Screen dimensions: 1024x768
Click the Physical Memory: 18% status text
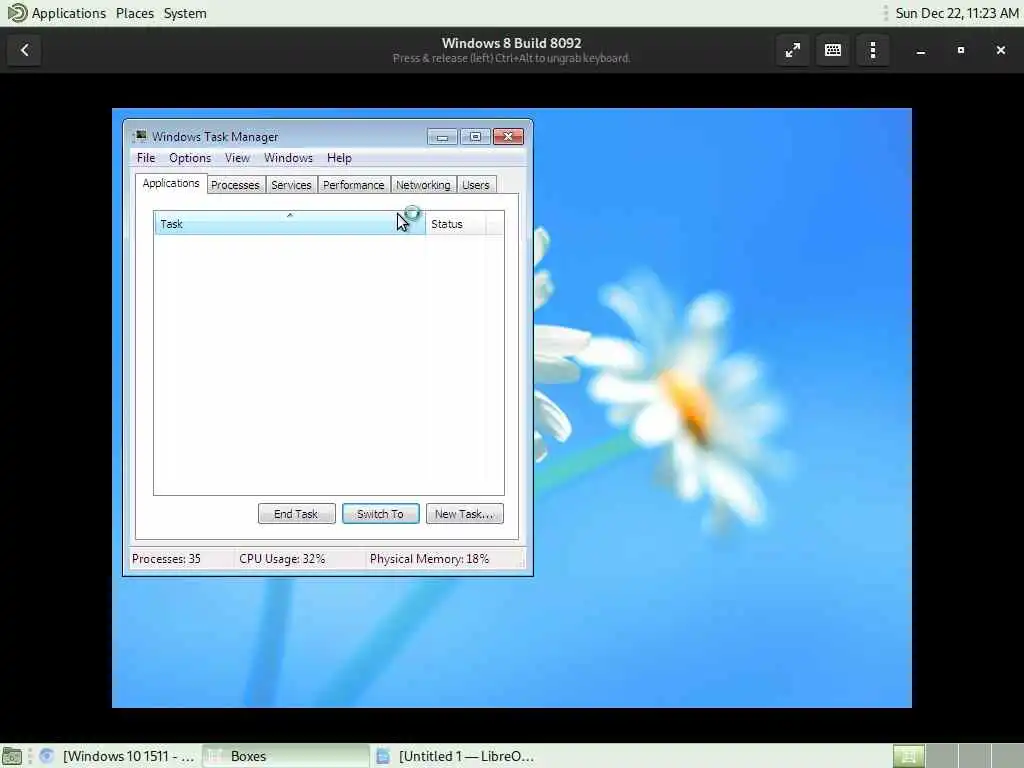pyautogui.click(x=429, y=559)
